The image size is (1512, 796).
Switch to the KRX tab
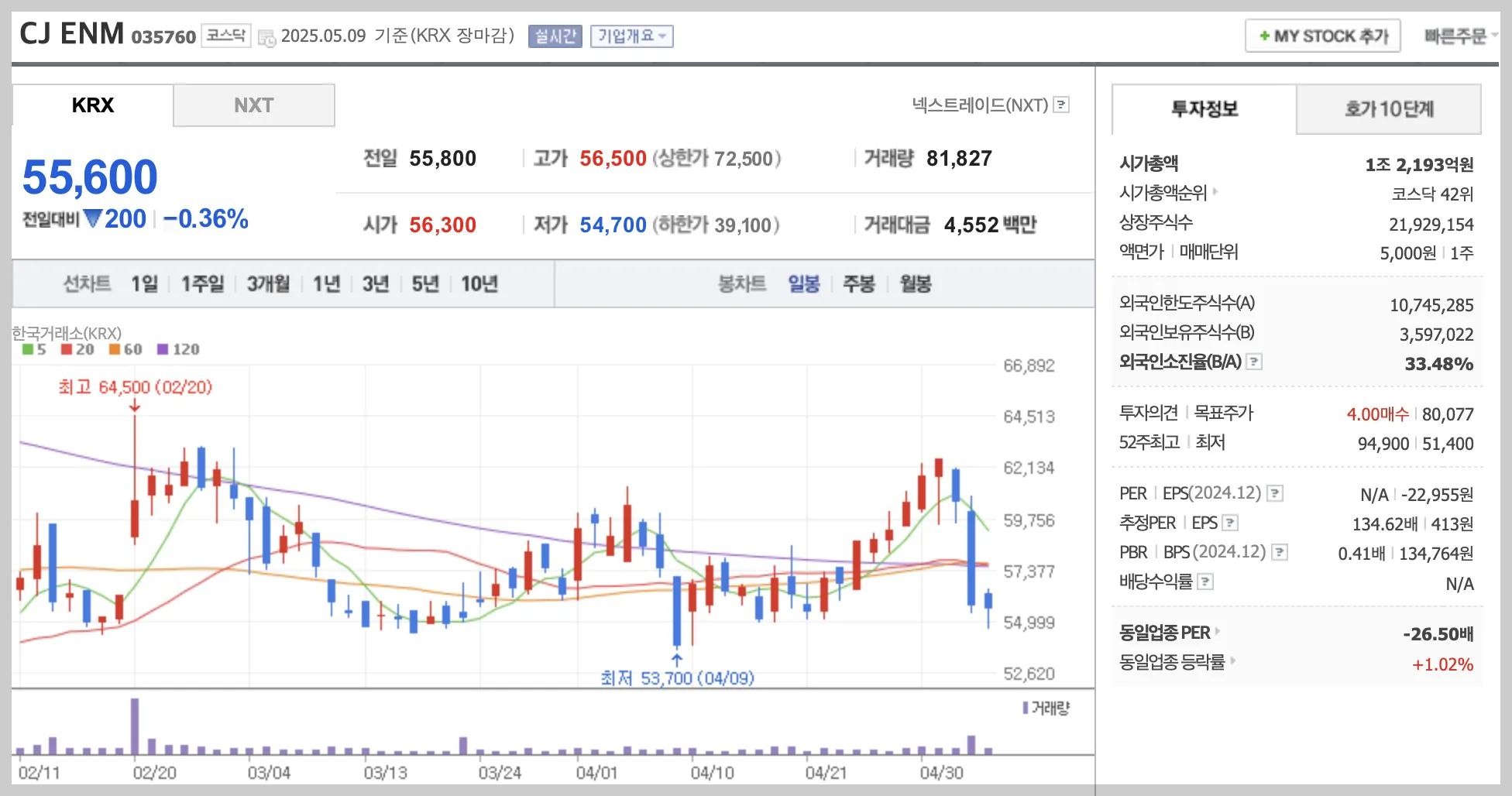click(92, 105)
